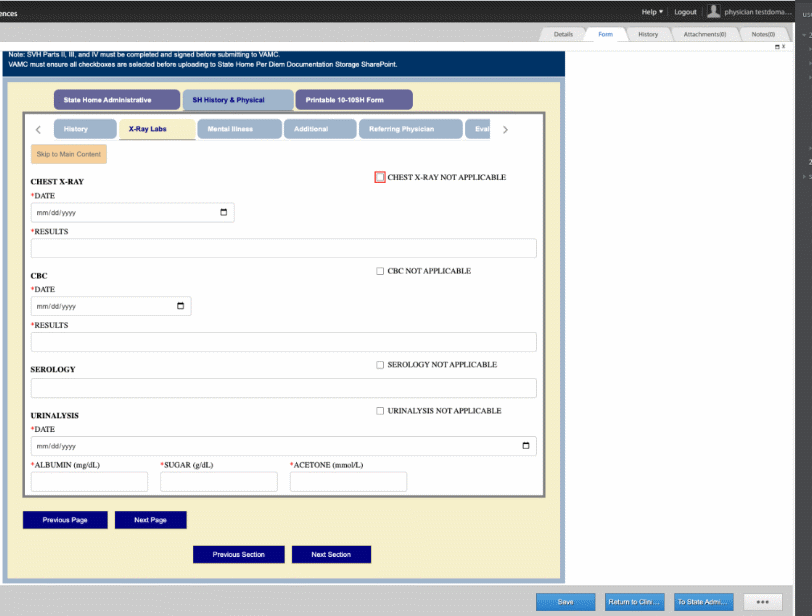Open the CBC date calendar picker

click(180, 306)
